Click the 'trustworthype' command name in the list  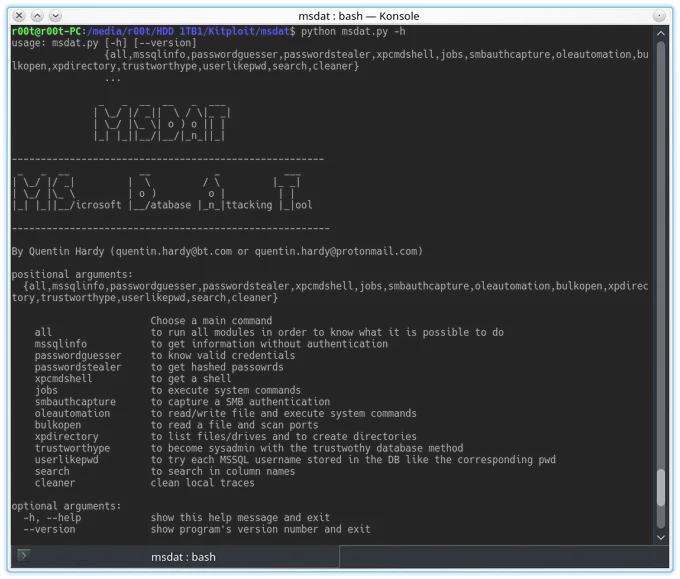tap(72, 448)
